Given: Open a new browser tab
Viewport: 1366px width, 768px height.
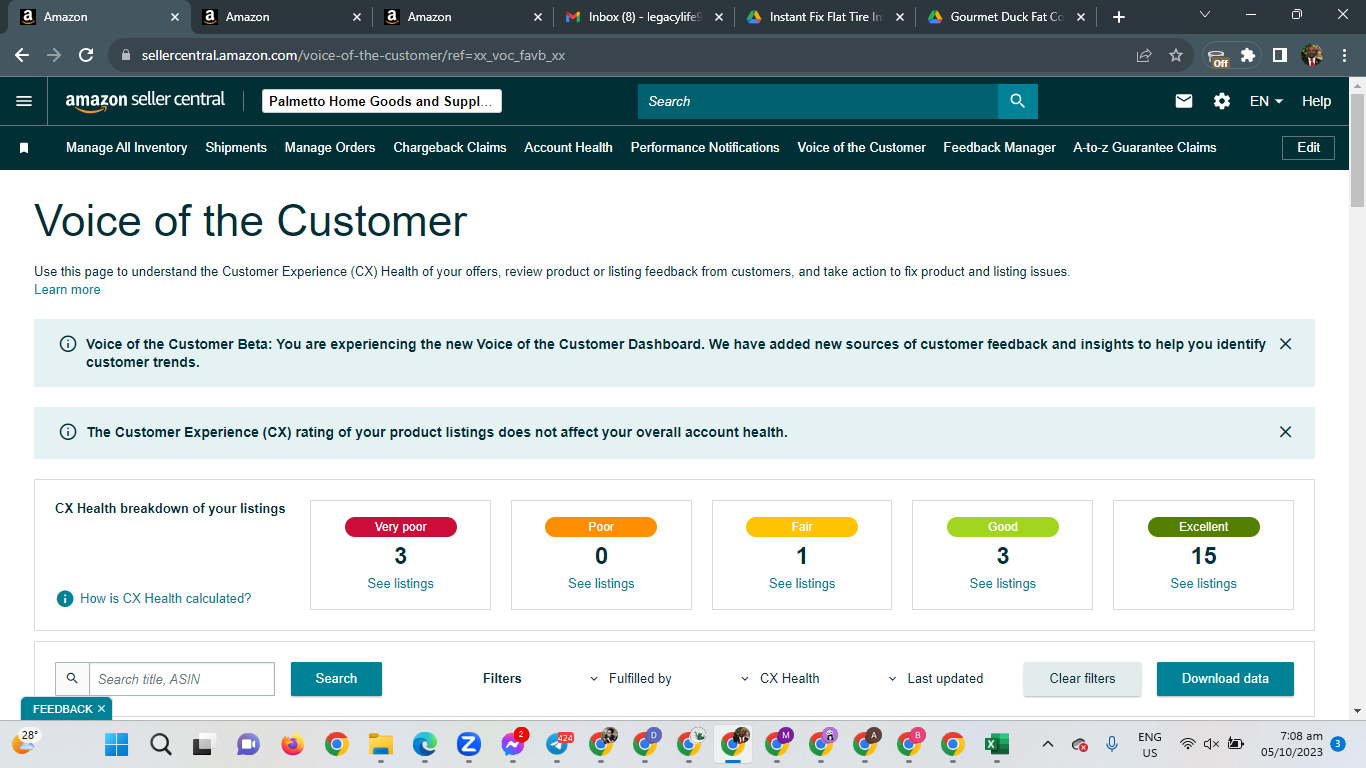Looking at the screenshot, I should (1119, 17).
